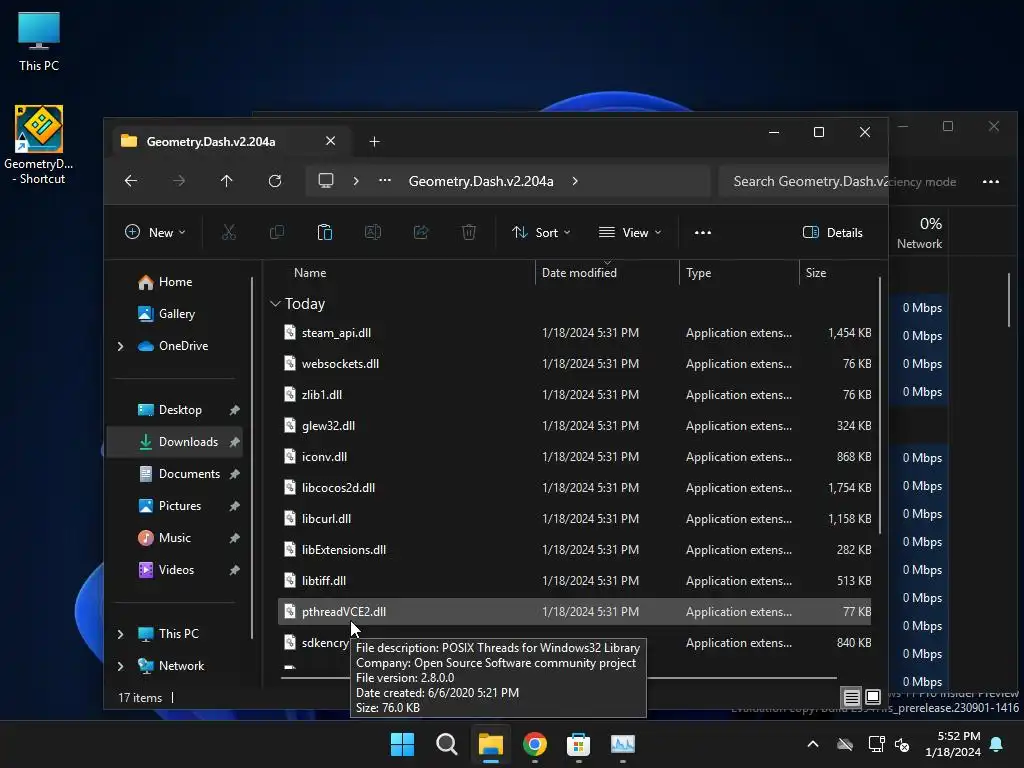Go forward with the right arrow
The image size is (1024, 768).
click(179, 181)
